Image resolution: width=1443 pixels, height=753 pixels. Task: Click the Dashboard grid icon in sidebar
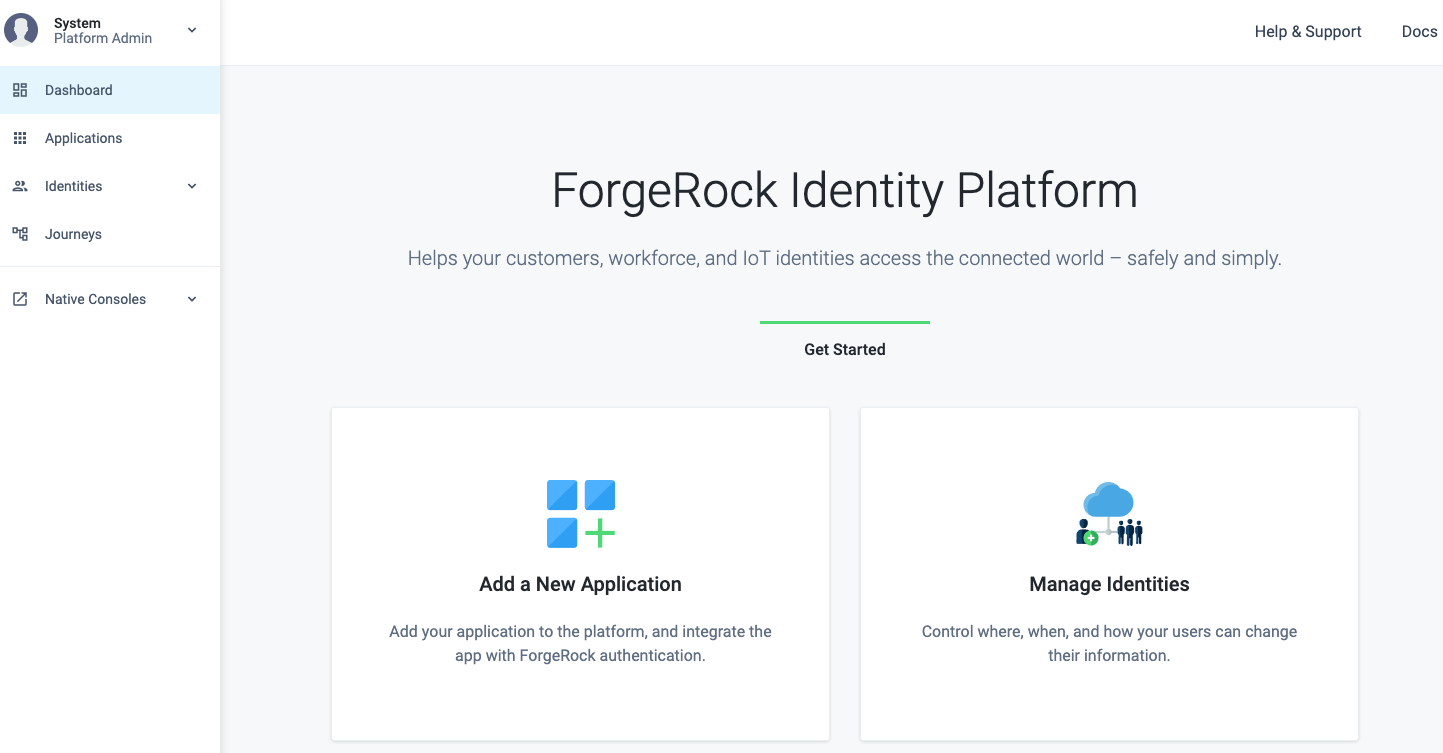coord(20,90)
